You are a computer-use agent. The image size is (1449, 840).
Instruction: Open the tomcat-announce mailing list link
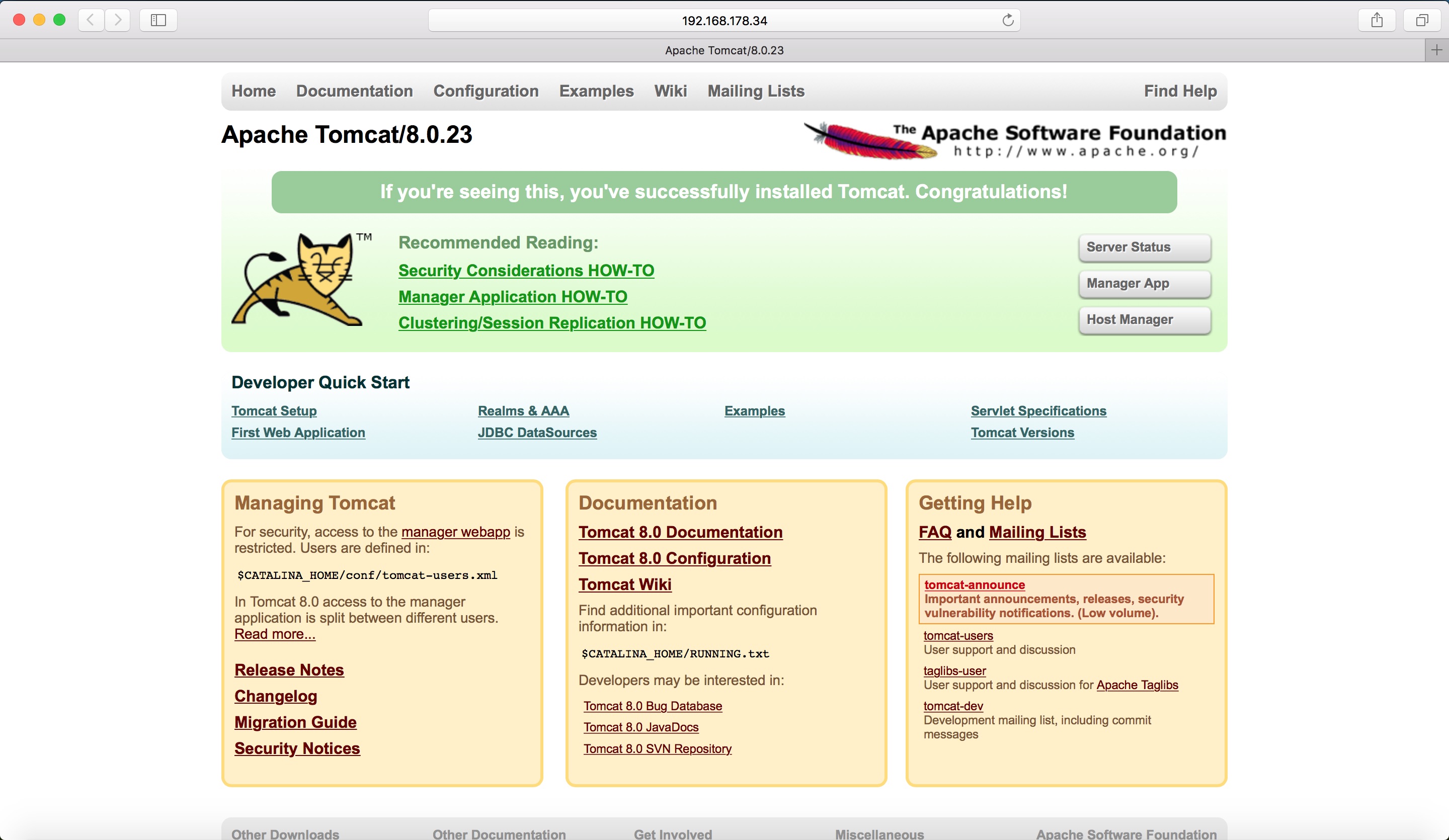tap(974, 584)
